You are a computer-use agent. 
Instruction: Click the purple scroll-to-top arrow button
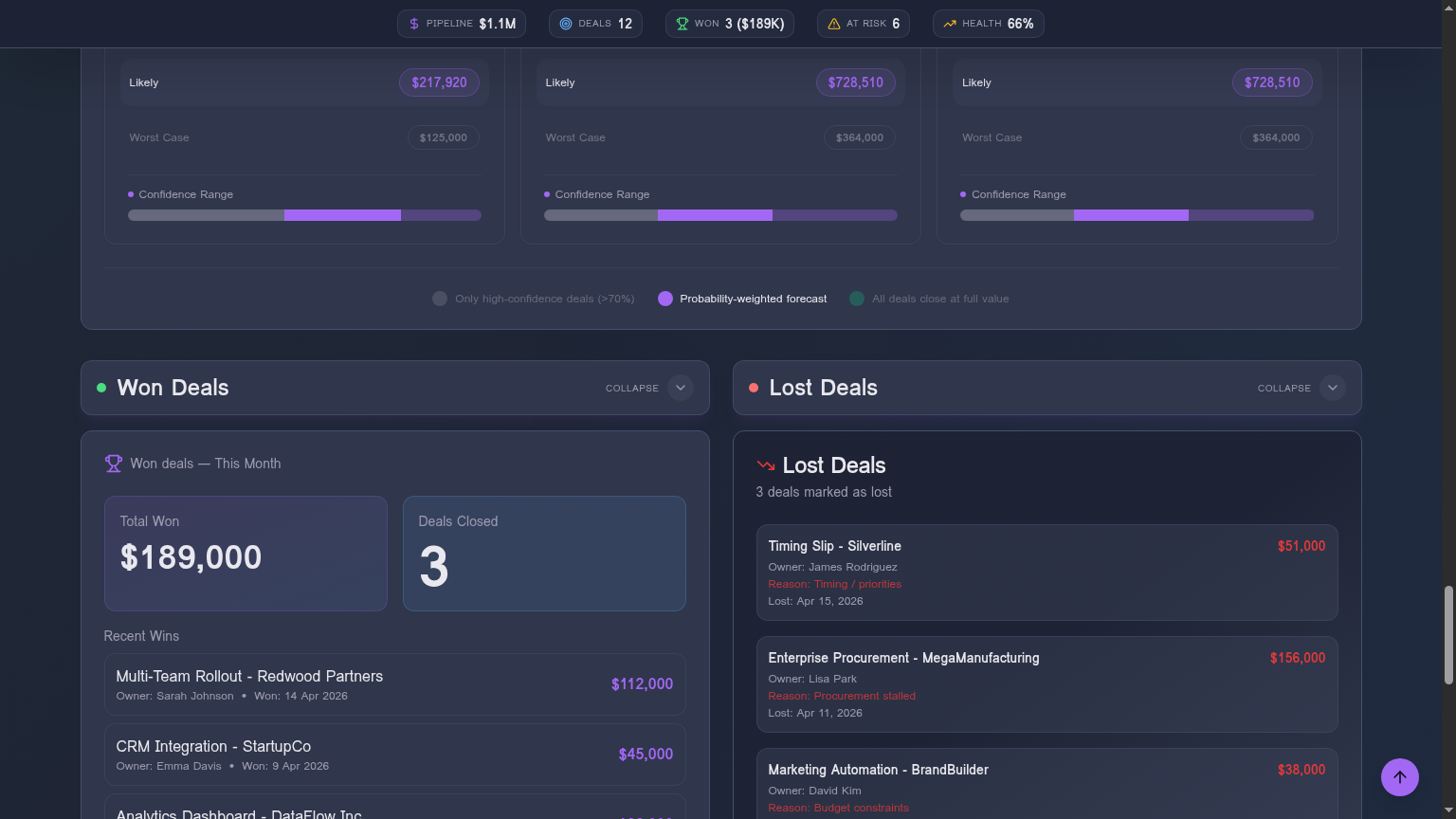[1399, 777]
